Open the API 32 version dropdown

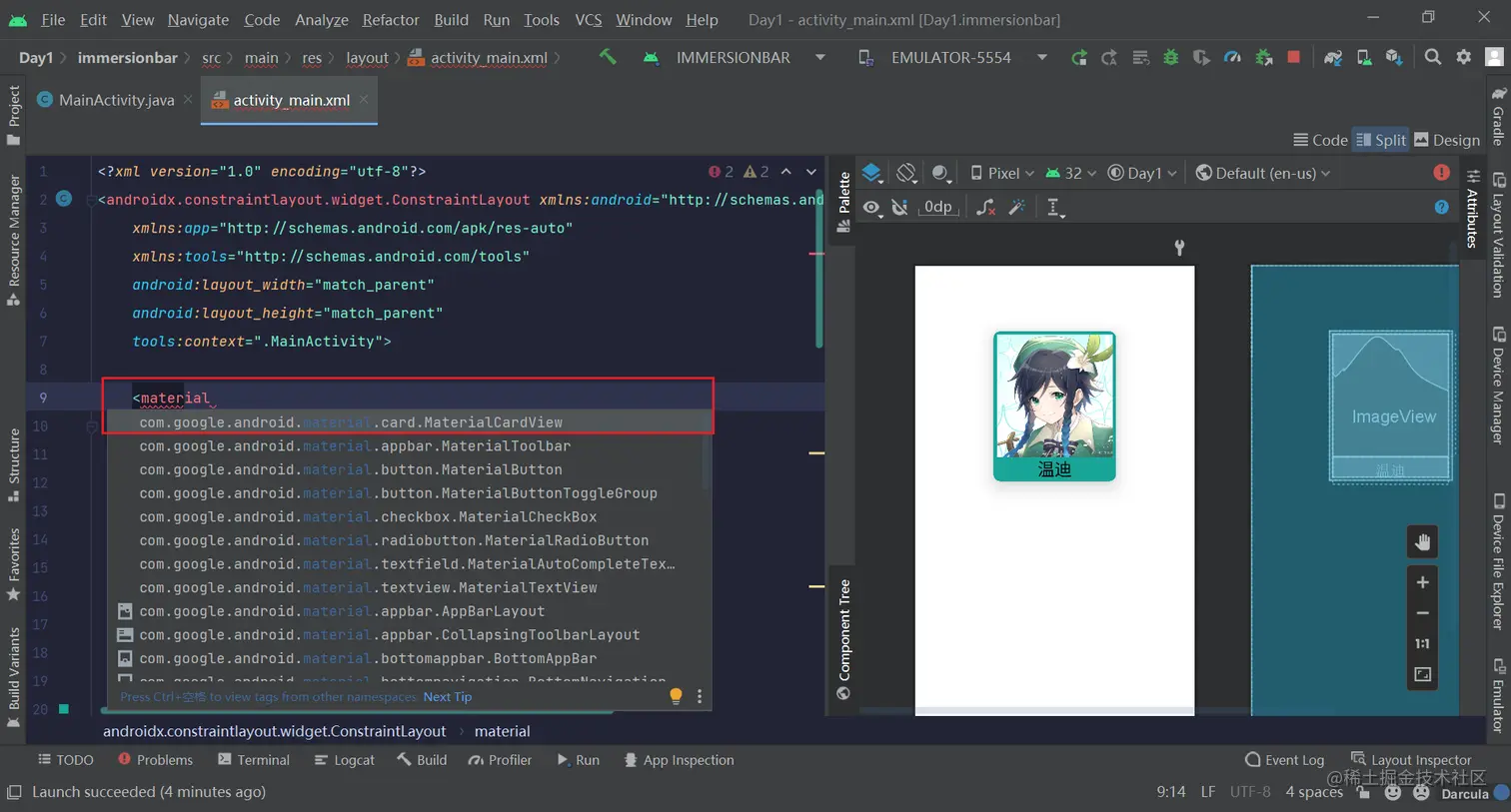tap(1070, 173)
